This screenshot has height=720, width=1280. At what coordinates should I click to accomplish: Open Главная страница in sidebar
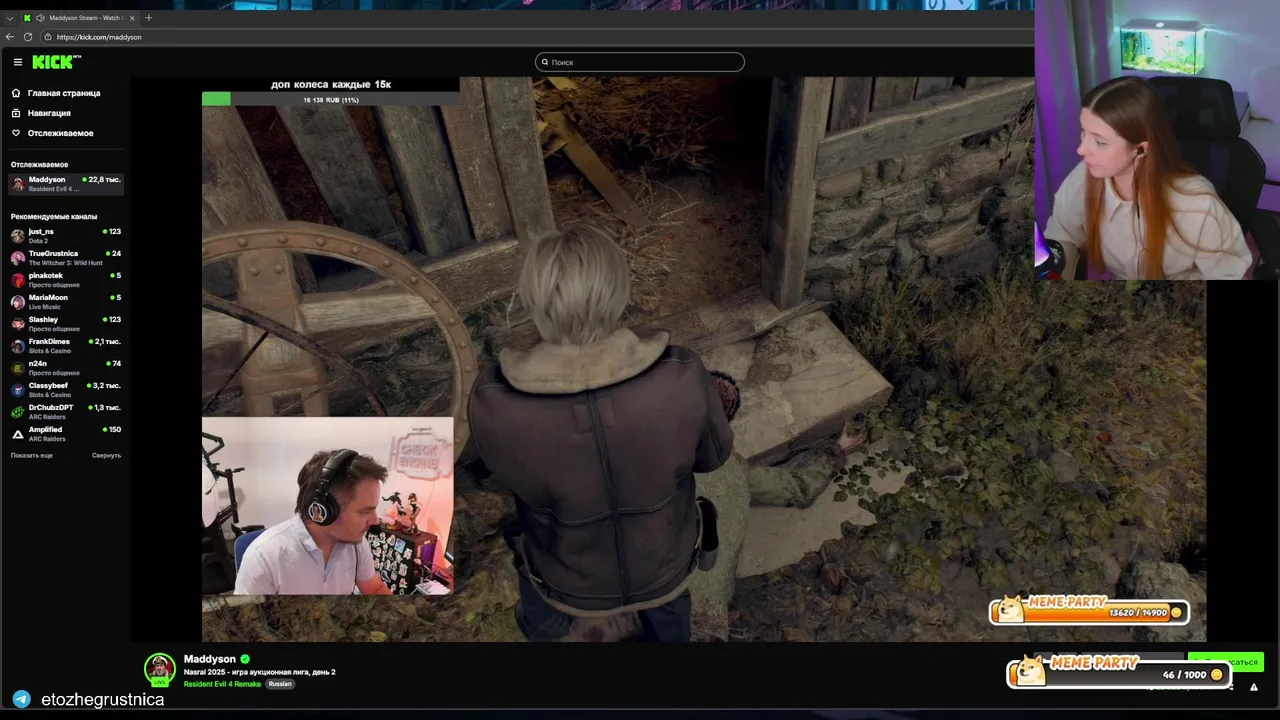[x=64, y=93]
